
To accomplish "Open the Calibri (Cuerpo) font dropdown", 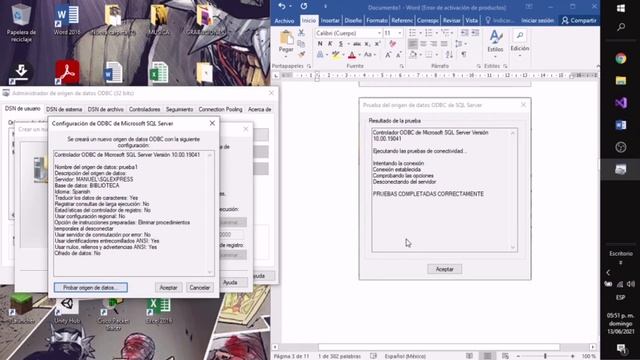I will [x=379, y=33].
